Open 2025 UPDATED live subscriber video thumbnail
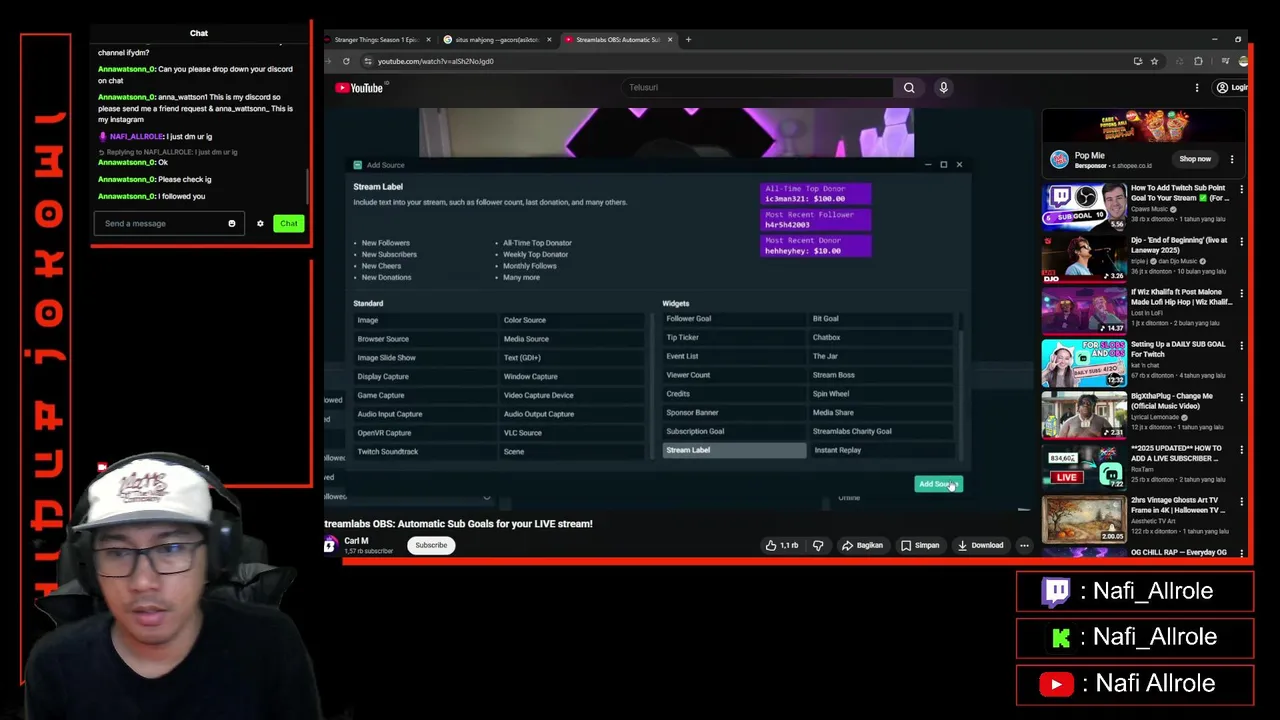Image resolution: width=1280 pixels, height=720 pixels. [1084, 467]
